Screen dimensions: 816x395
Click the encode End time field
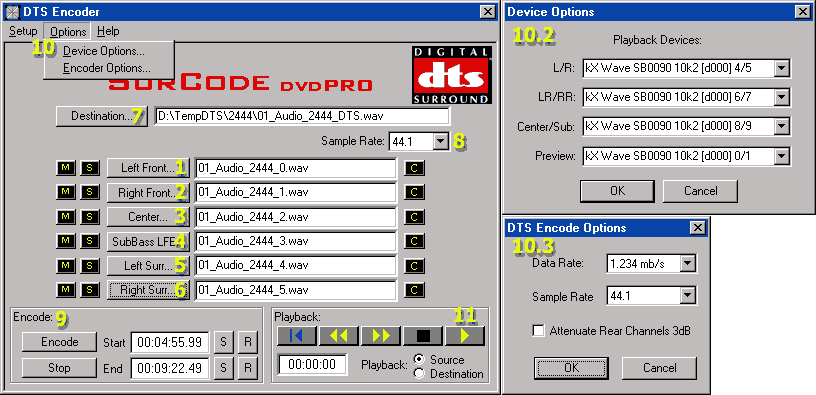170,368
